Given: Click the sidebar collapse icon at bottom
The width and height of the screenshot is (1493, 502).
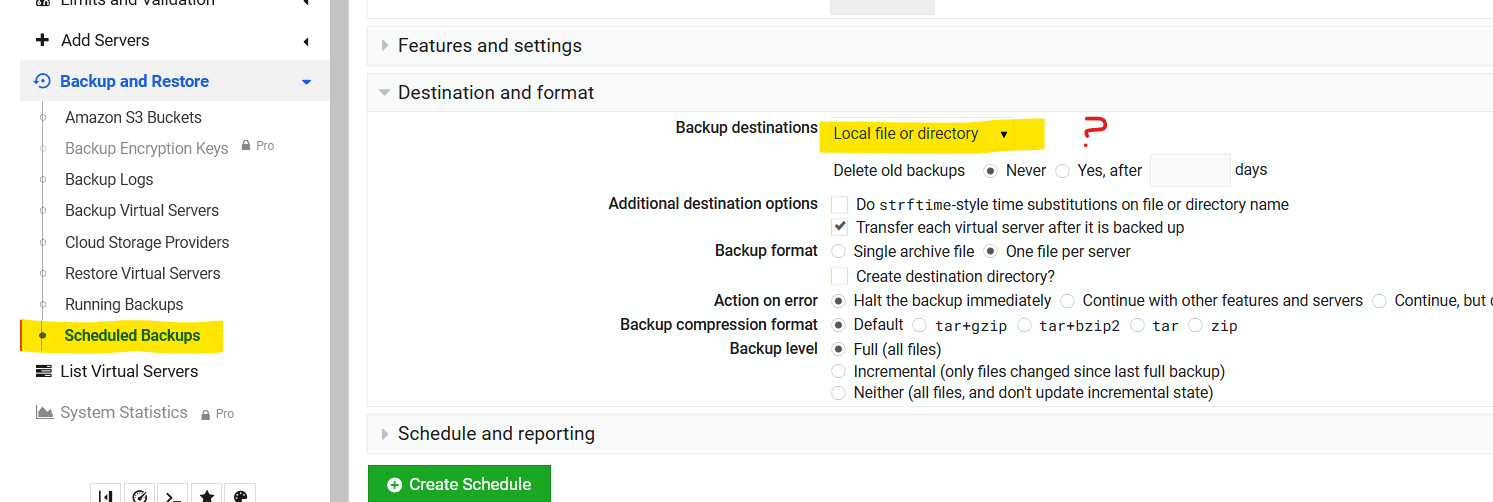Looking at the screenshot, I should tap(106, 495).
